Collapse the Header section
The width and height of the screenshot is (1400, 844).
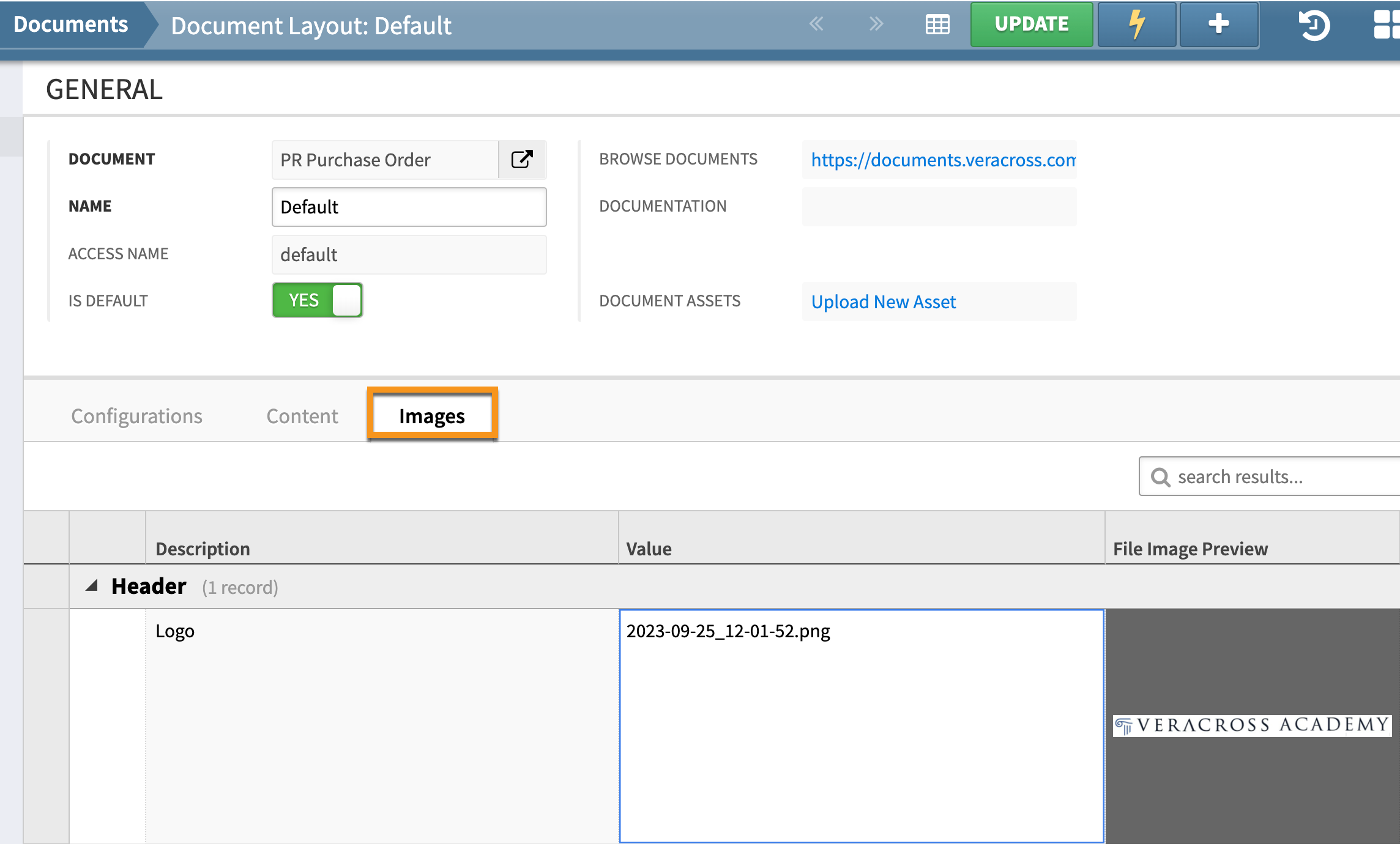point(92,585)
